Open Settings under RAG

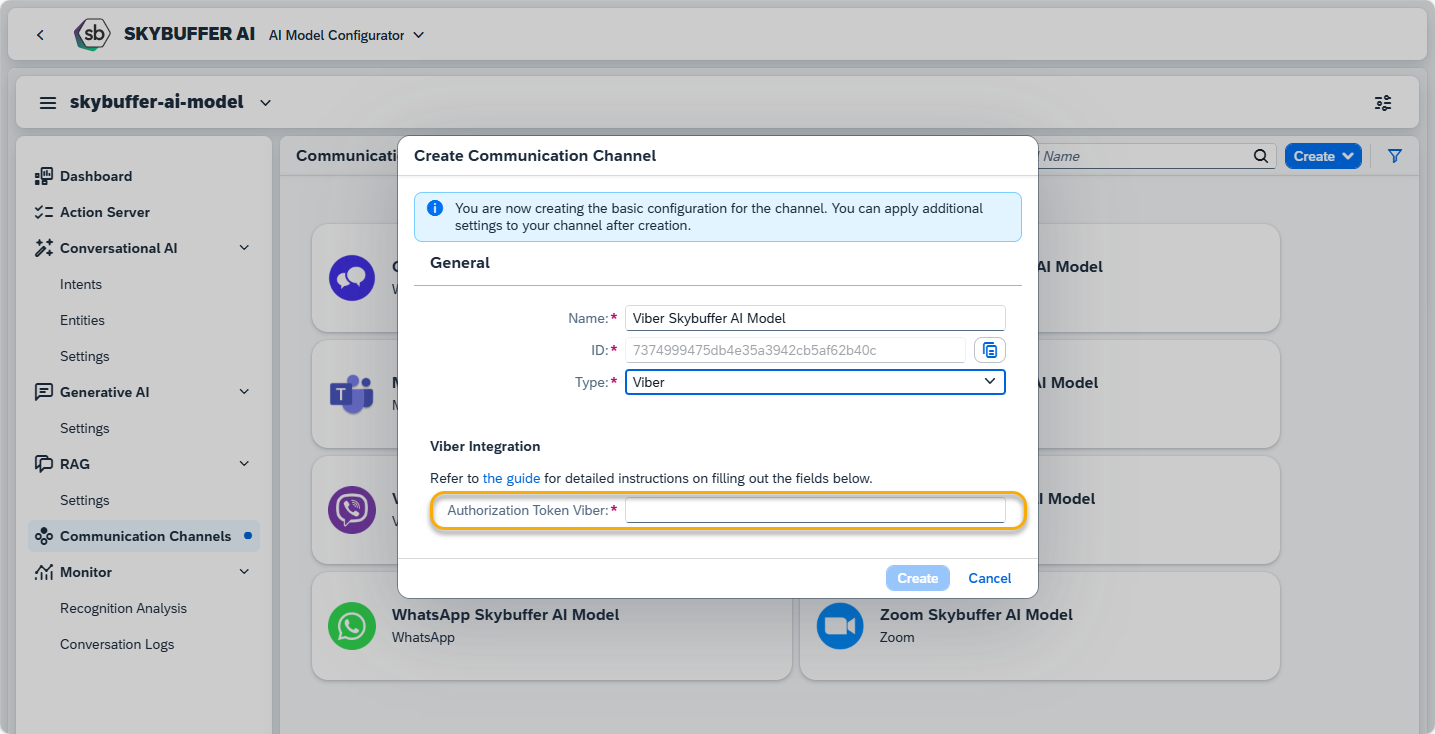click(85, 500)
